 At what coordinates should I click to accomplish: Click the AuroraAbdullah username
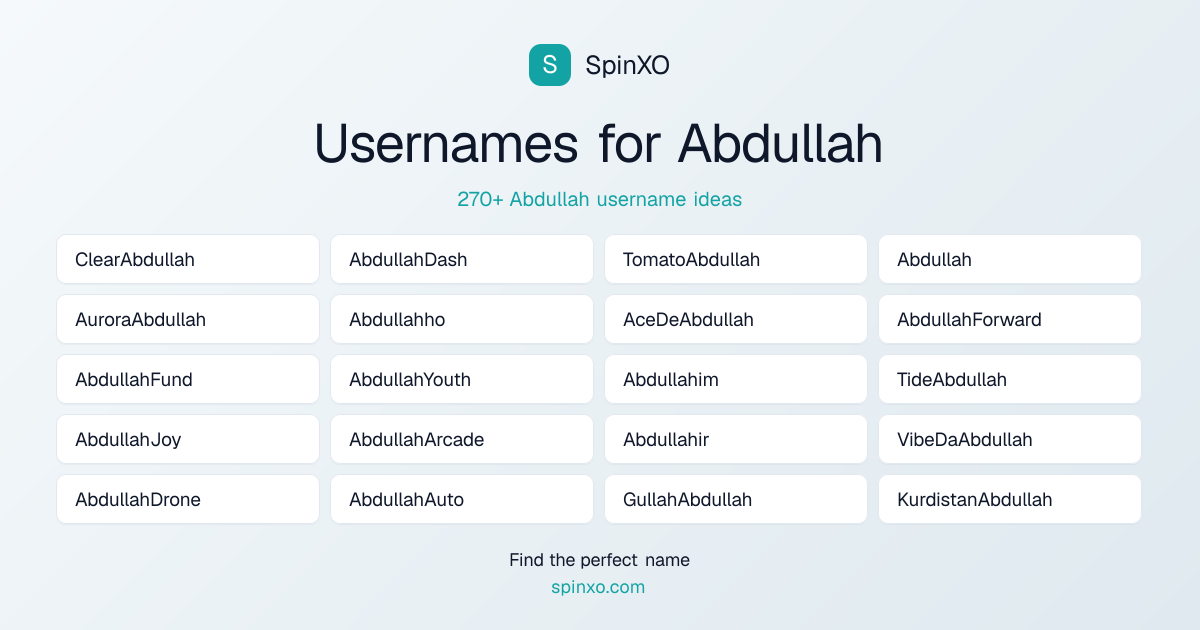(x=188, y=319)
